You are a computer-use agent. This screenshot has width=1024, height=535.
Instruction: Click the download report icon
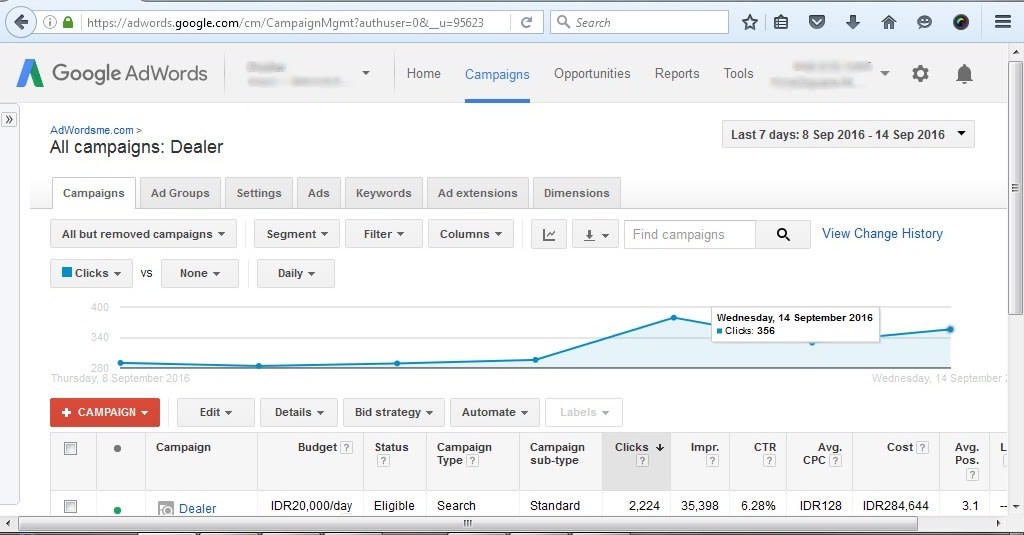tap(595, 234)
